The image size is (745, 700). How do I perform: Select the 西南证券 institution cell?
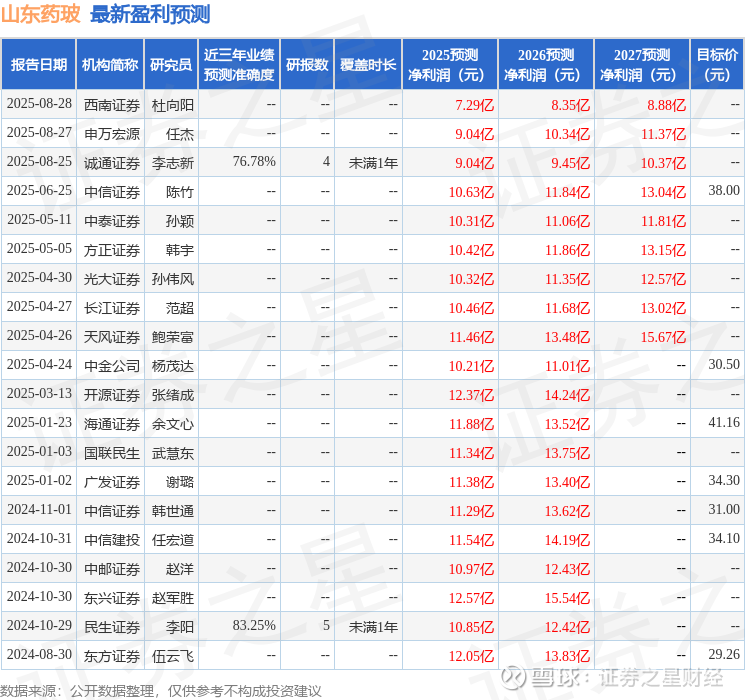(112, 105)
